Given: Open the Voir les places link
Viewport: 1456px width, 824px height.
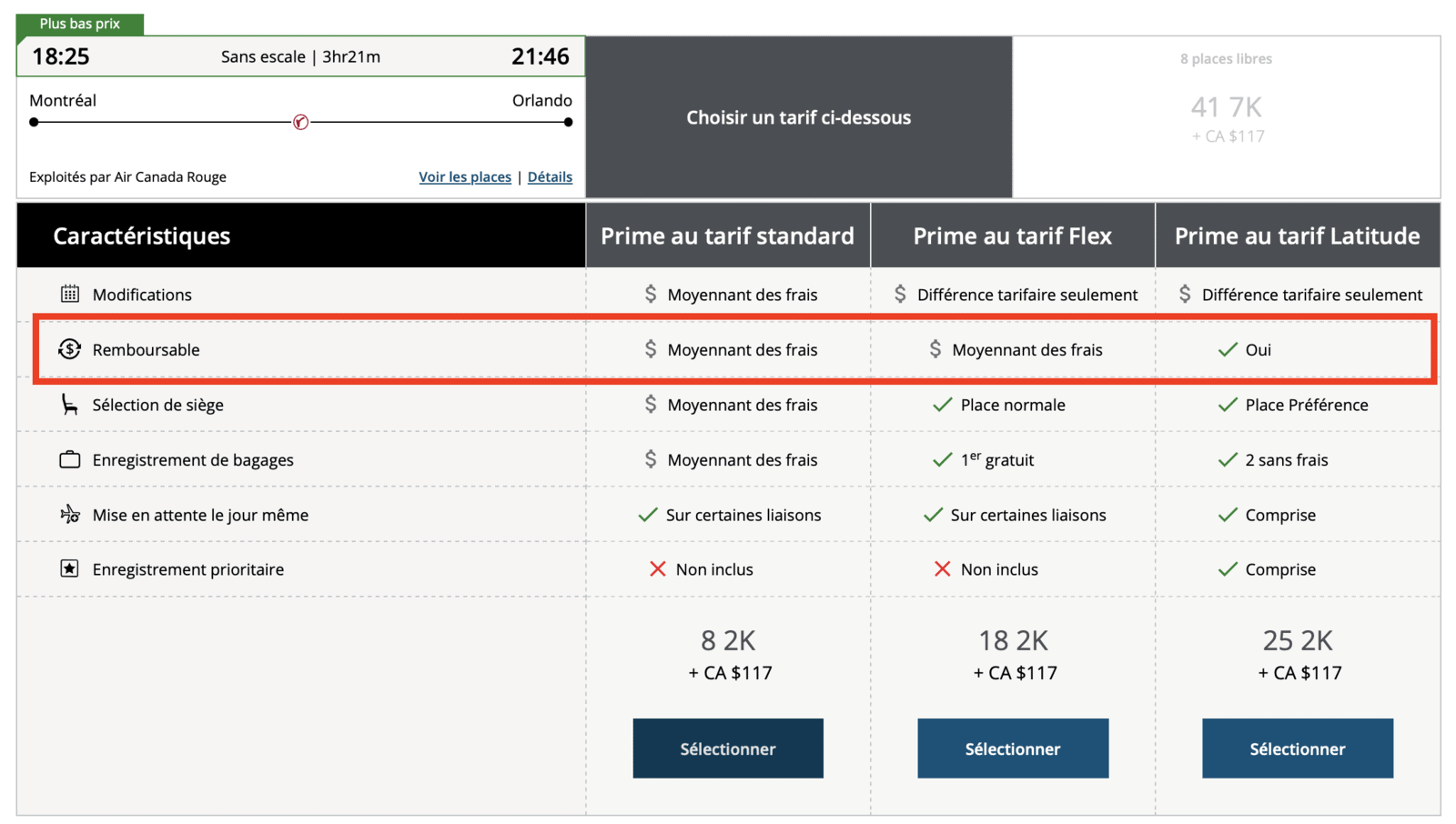Looking at the screenshot, I should click(464, 177).
